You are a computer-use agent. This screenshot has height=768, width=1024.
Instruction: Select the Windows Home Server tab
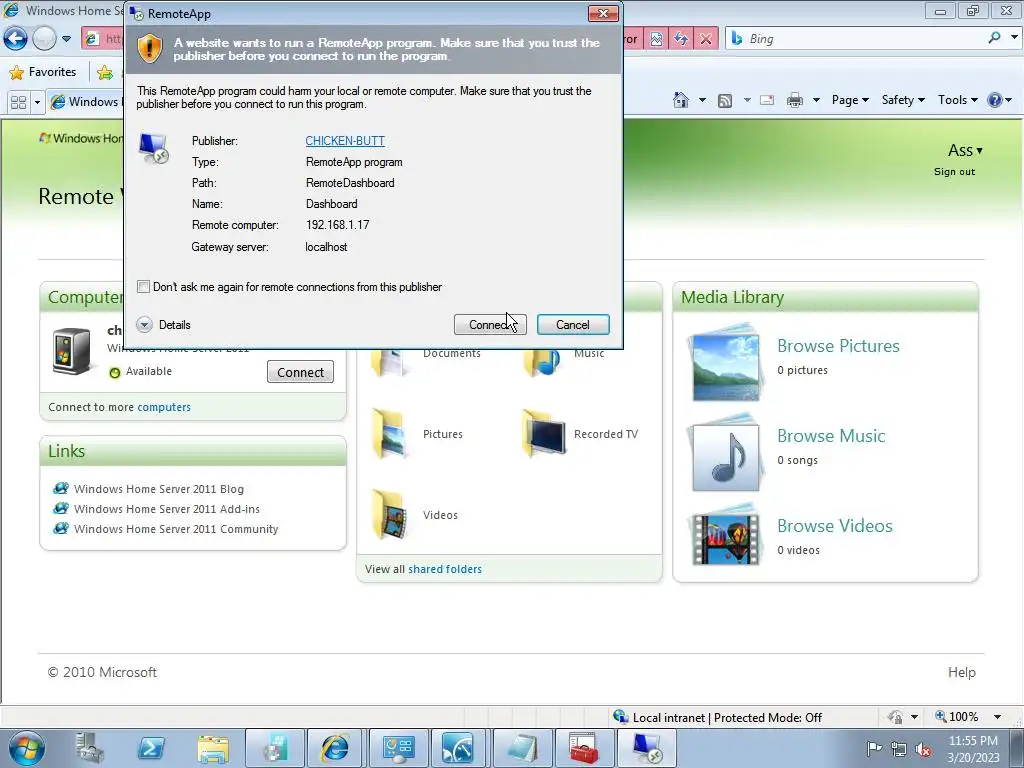pos(86,101)
